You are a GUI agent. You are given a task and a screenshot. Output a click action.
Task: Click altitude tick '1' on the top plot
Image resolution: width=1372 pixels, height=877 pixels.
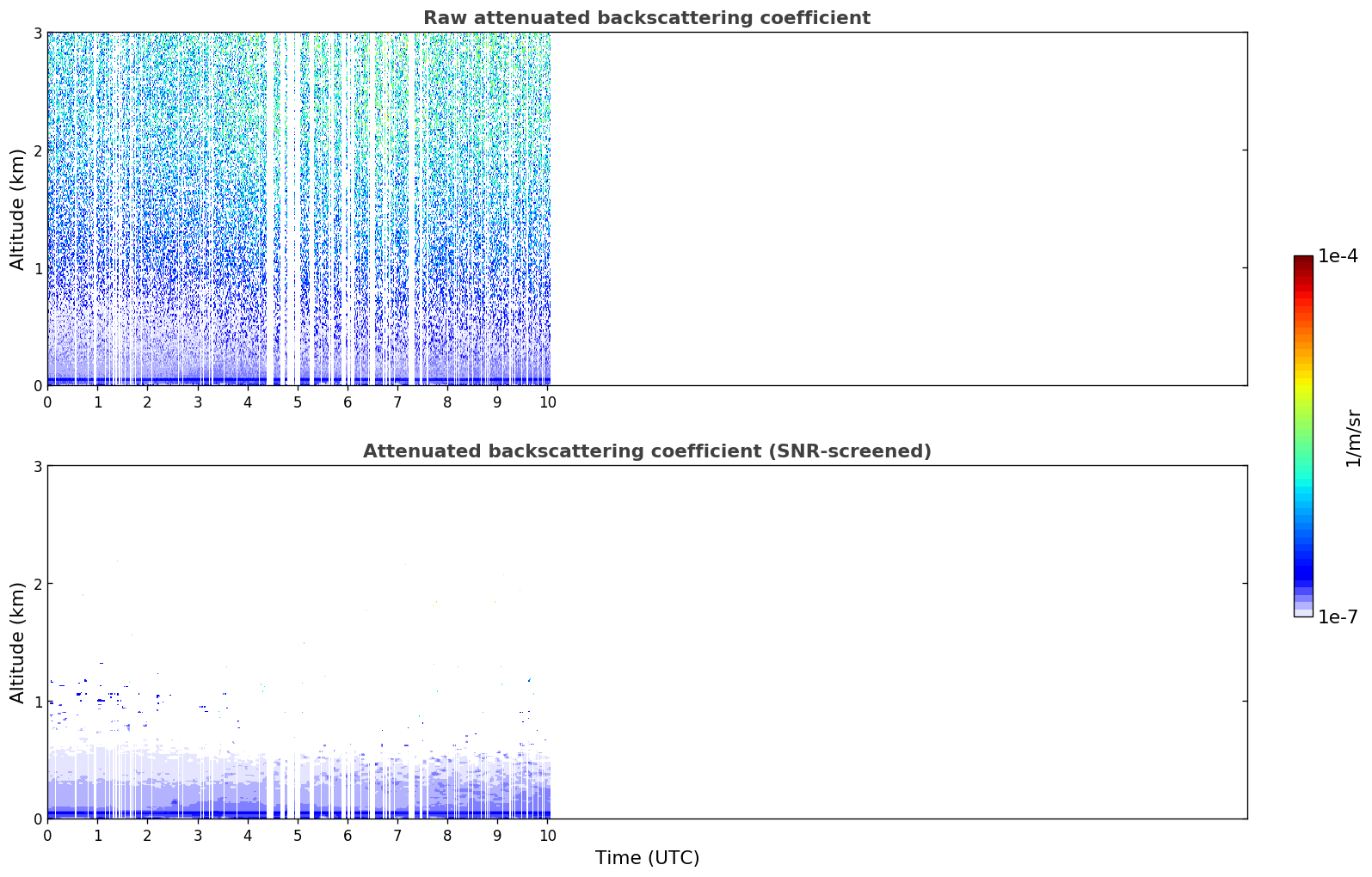click(37, 268)
